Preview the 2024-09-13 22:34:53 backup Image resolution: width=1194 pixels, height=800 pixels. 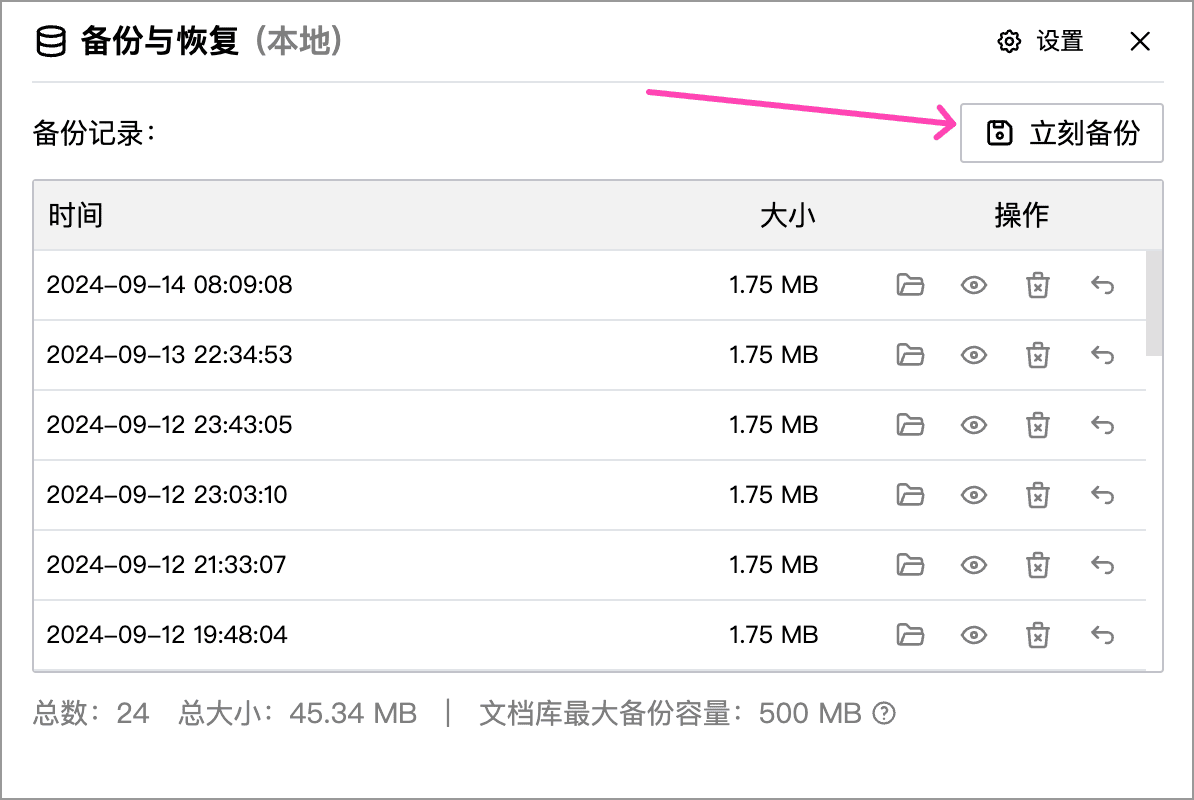(974, 355)
